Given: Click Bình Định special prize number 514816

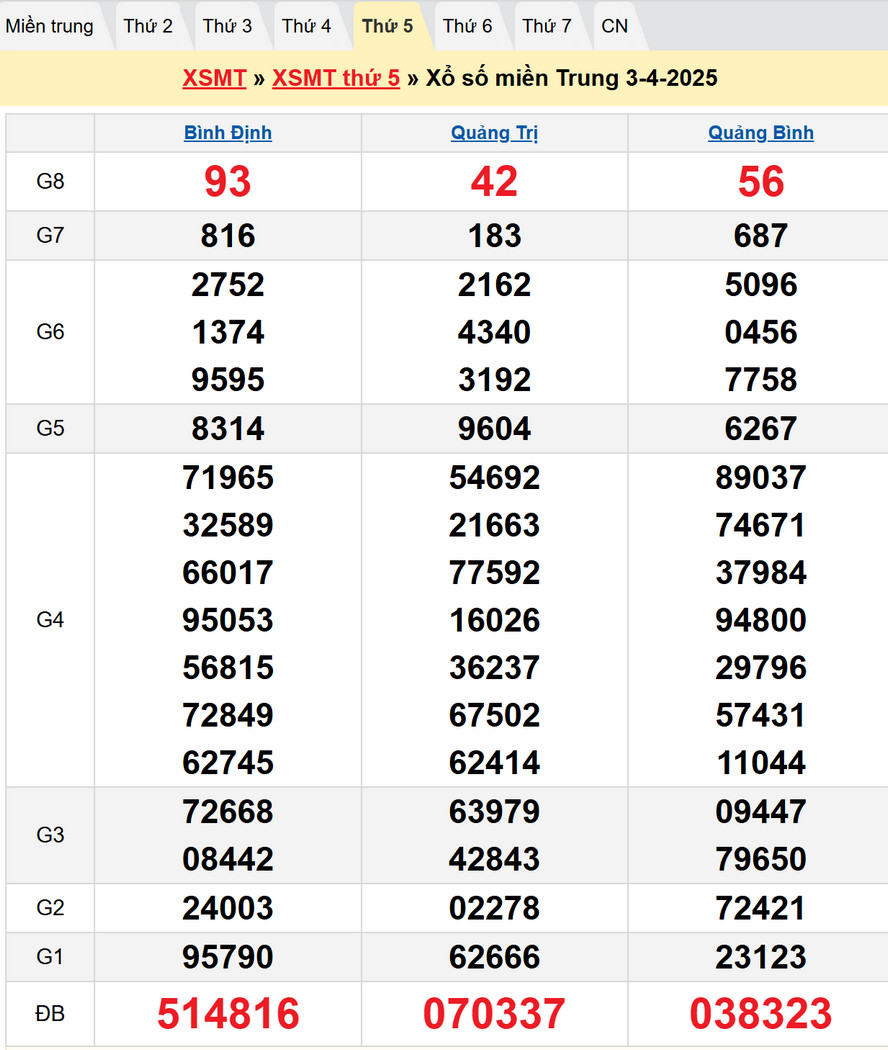Looking at the screenshot, I should click(x=228, y=1014).
